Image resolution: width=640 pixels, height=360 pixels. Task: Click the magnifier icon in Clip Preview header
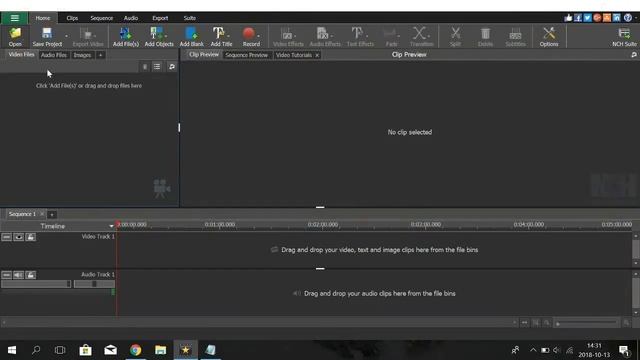point(633,55)
